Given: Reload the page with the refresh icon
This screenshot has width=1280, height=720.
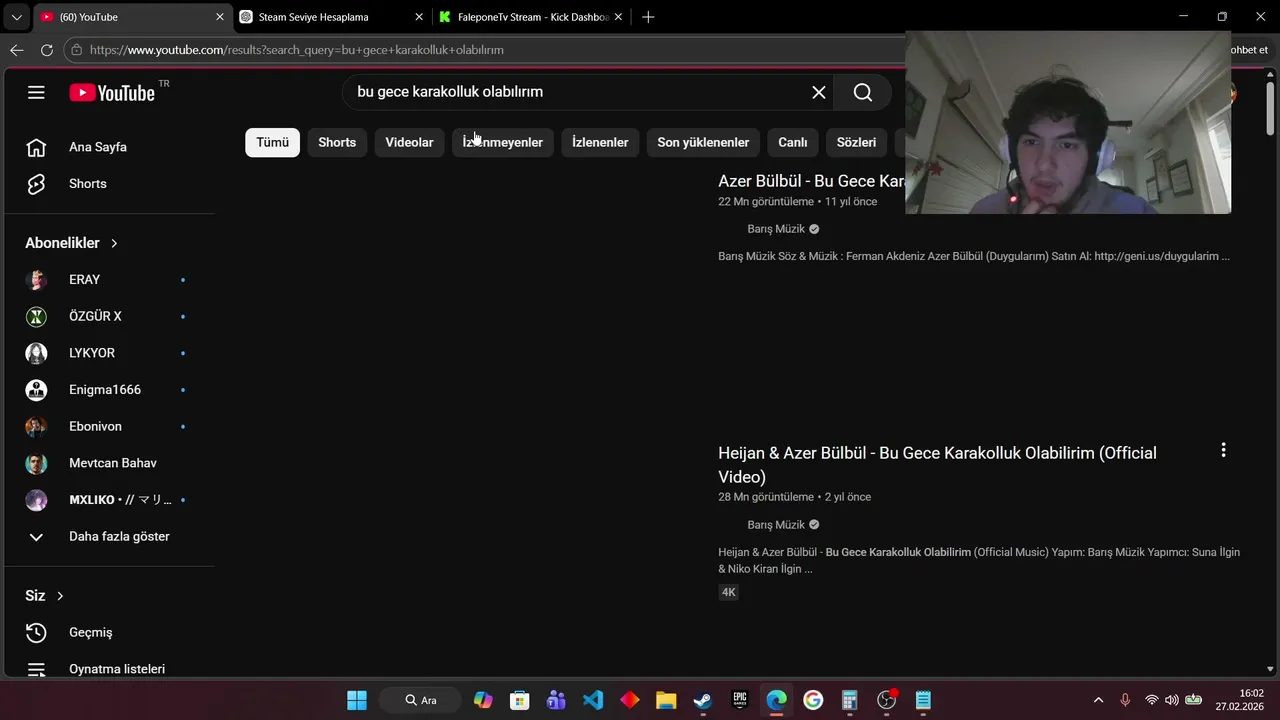Looking at the screenshot, I should click(x=47, y=50).
